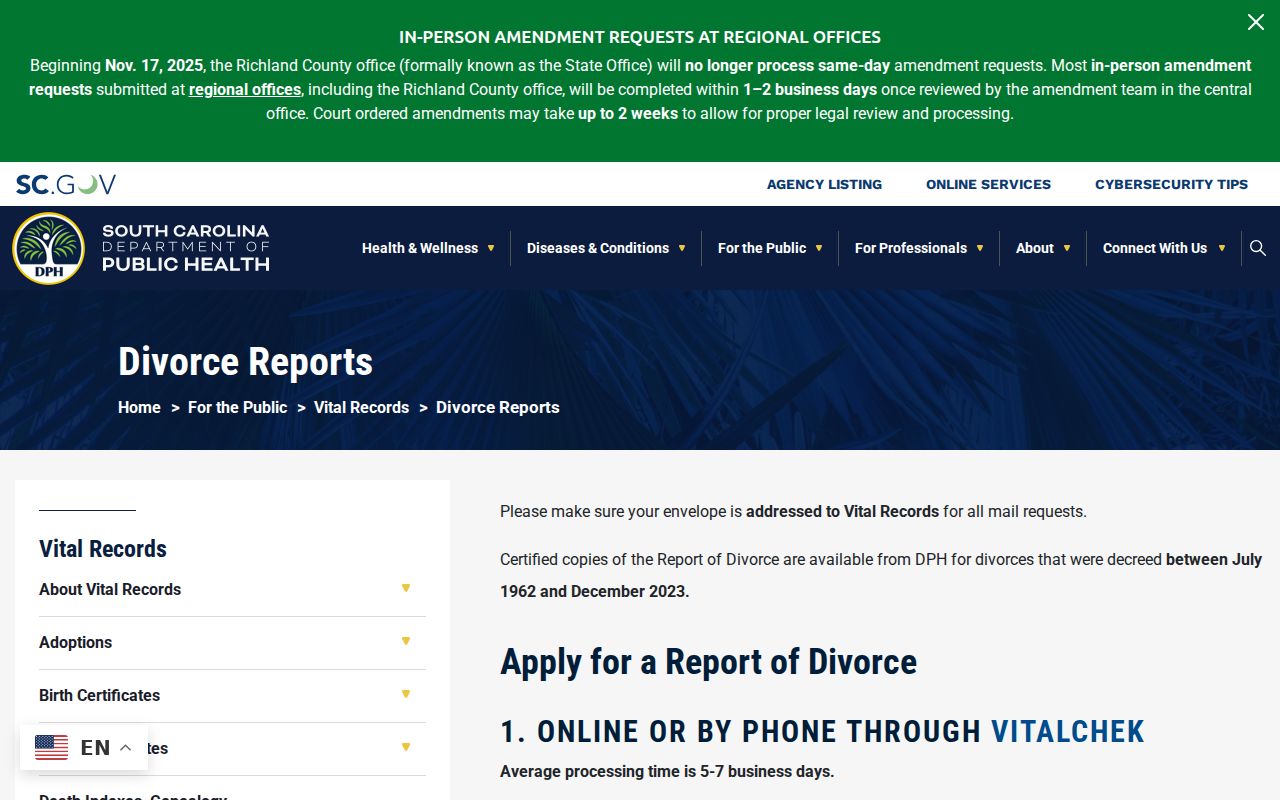Click the Divorce Reports breadcrumb text
1280x800 pixels.
click(497, 407)
